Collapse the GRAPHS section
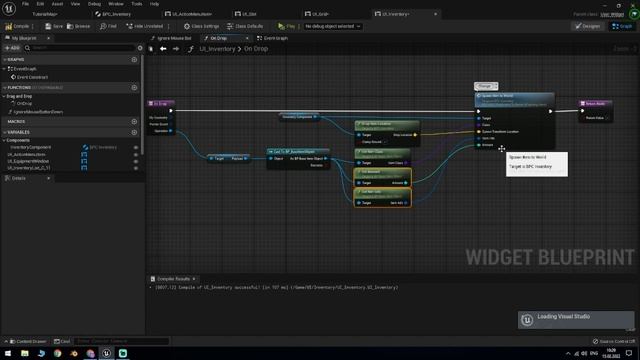Image resolution: width=640 pixels, height=360 pixels. point(4,60)
